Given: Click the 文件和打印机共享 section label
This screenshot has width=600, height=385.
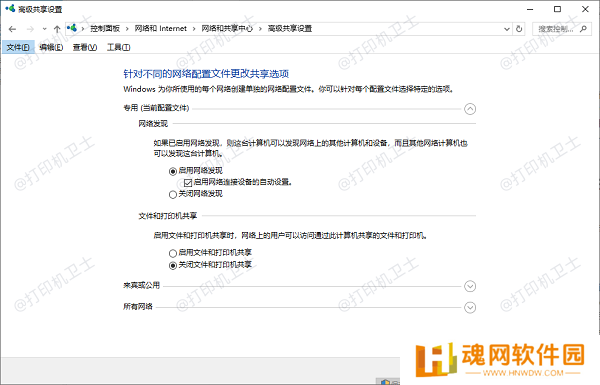Looking at the screenshot, I should (x=168, y=216).
